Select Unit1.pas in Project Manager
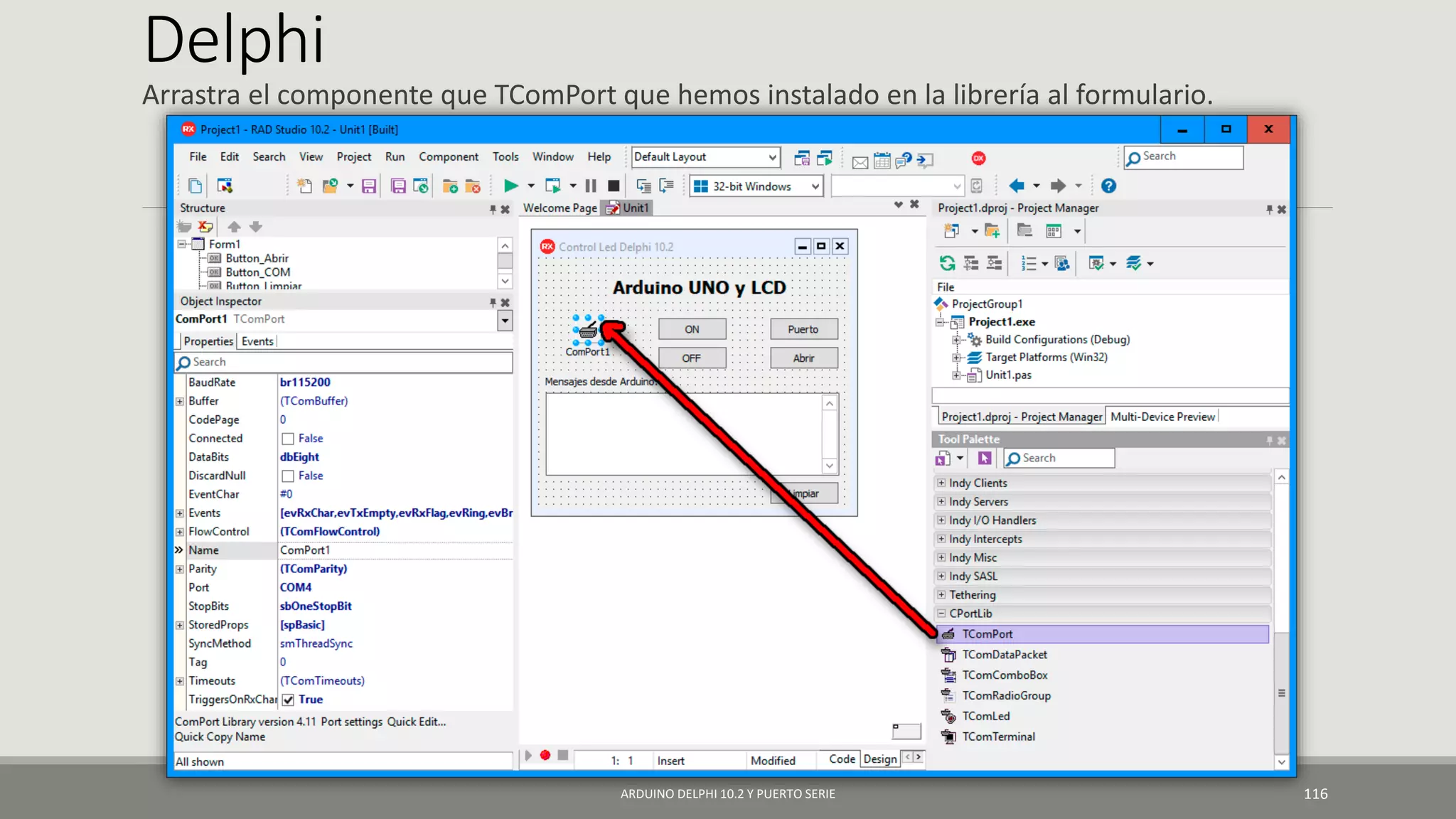Screen dimensions: 1456x819 [x=1008, y=375]
